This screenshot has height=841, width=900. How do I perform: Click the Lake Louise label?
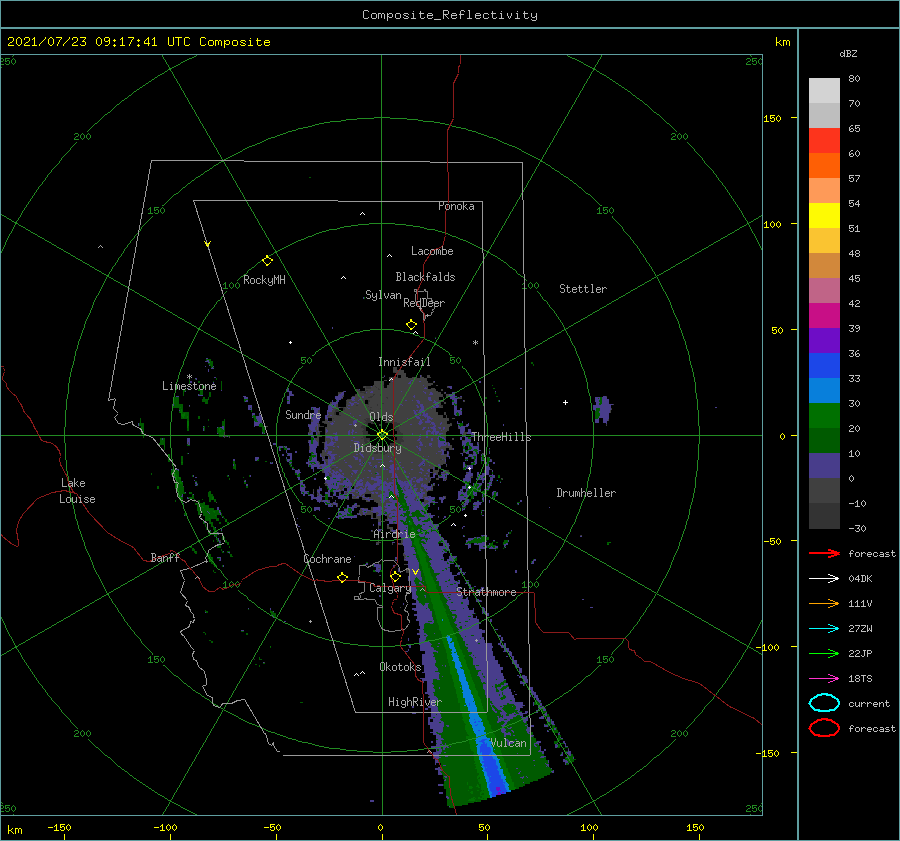[x=77, y=491]
